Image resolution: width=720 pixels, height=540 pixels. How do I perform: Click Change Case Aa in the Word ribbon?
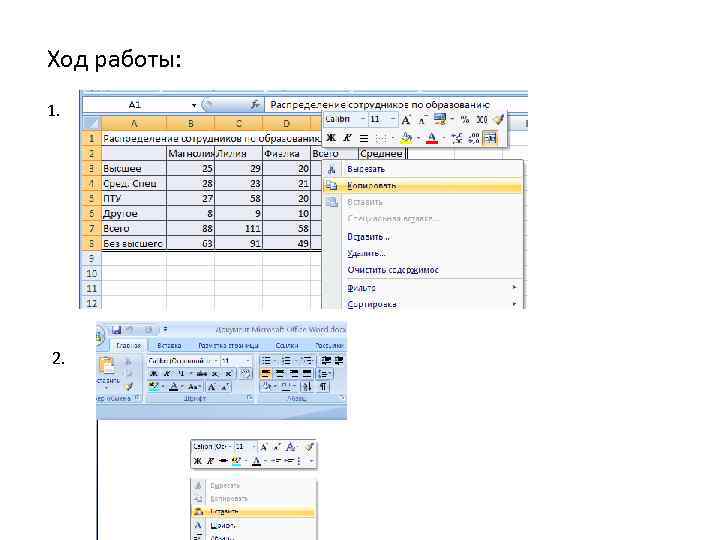(193, 387)
